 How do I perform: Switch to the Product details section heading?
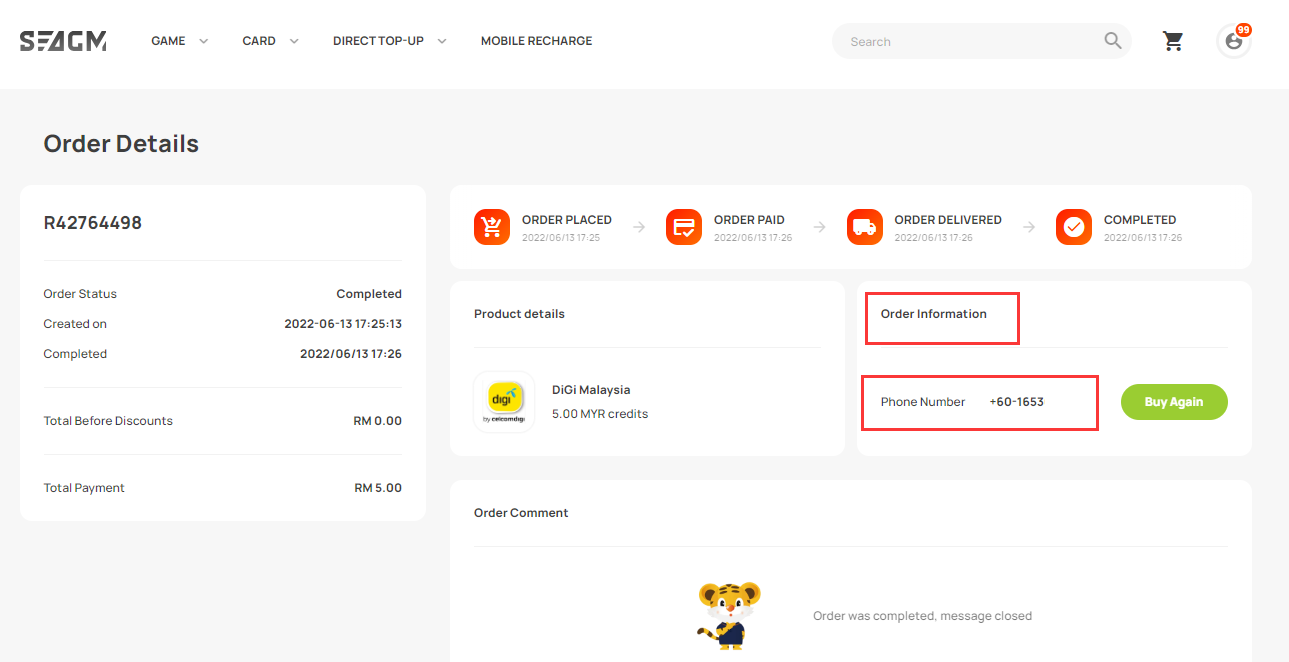519,313
